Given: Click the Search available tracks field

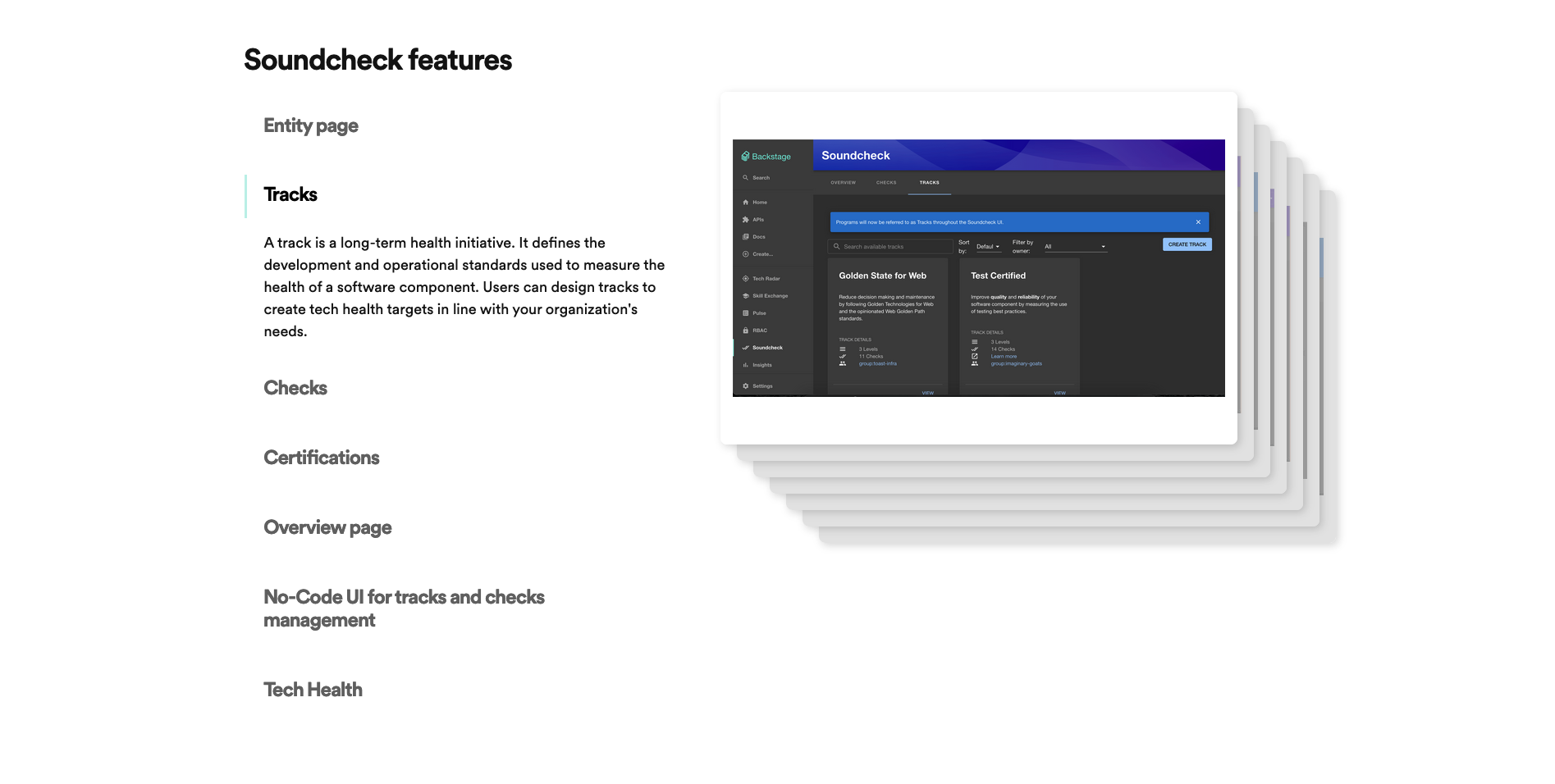Looking at the screenshot, I should pos(890,247).
